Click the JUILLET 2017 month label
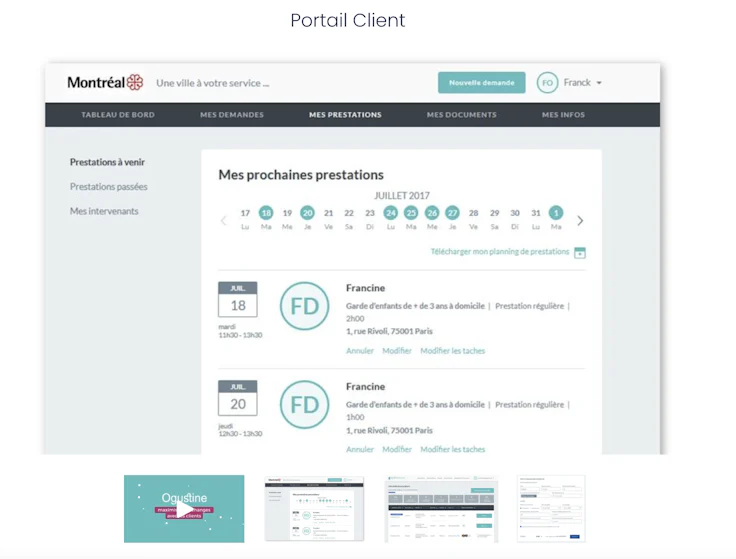Viewport: 736px width, 559px height. (402, 195)
